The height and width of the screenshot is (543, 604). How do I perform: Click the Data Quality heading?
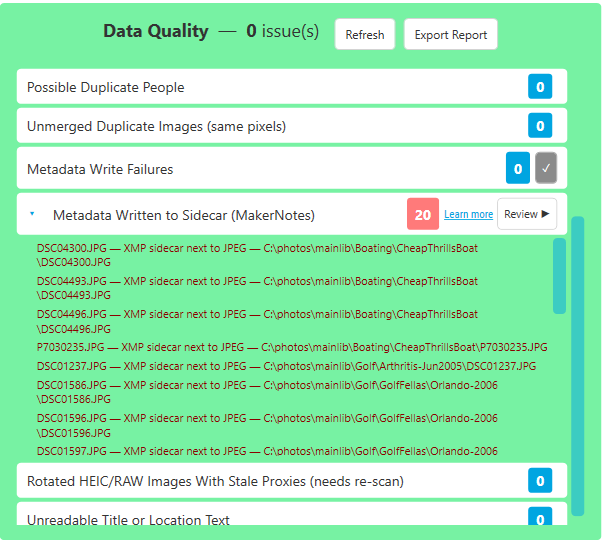pos(156,31)
